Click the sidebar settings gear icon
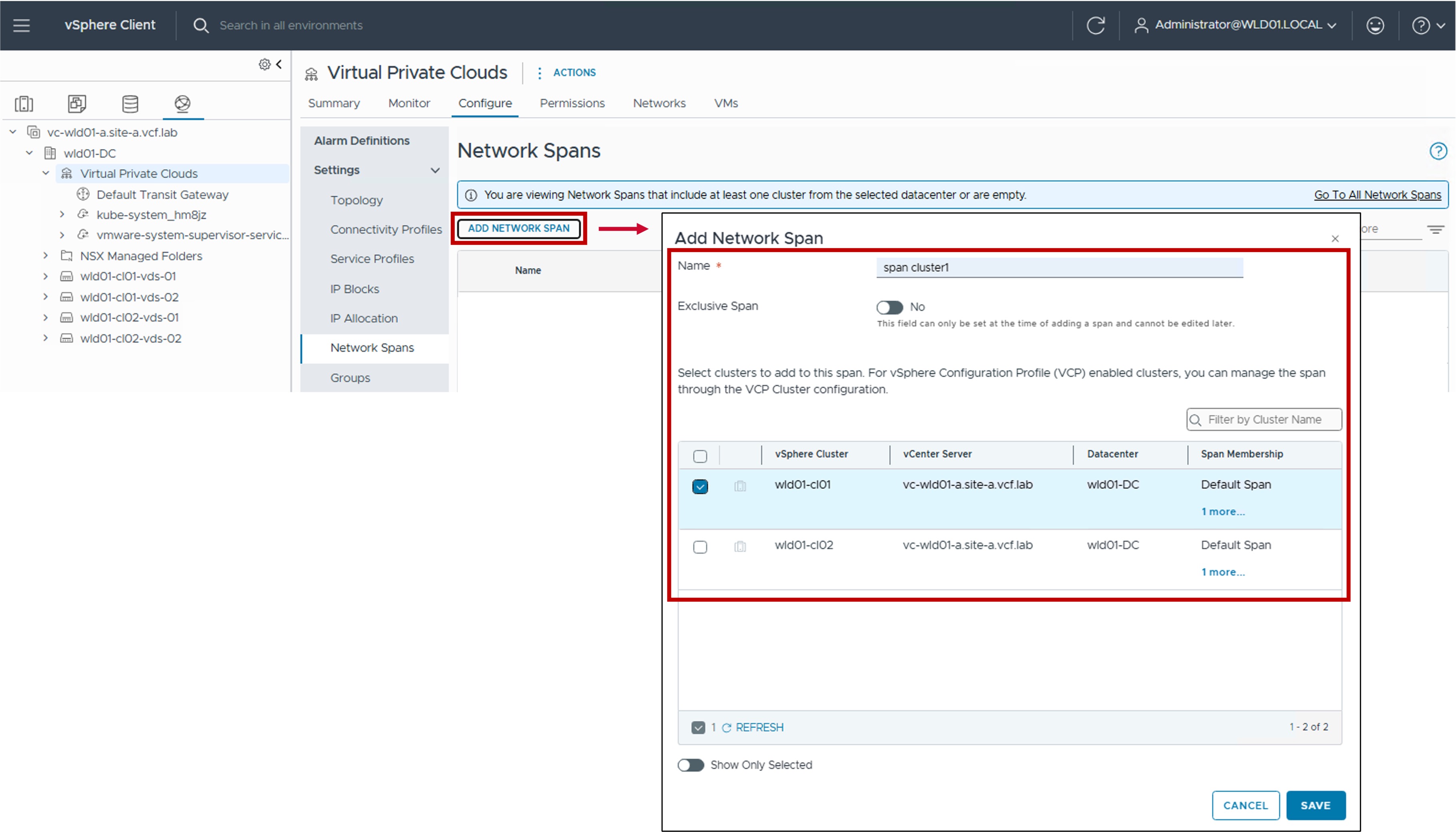 [x=264, y=64]
